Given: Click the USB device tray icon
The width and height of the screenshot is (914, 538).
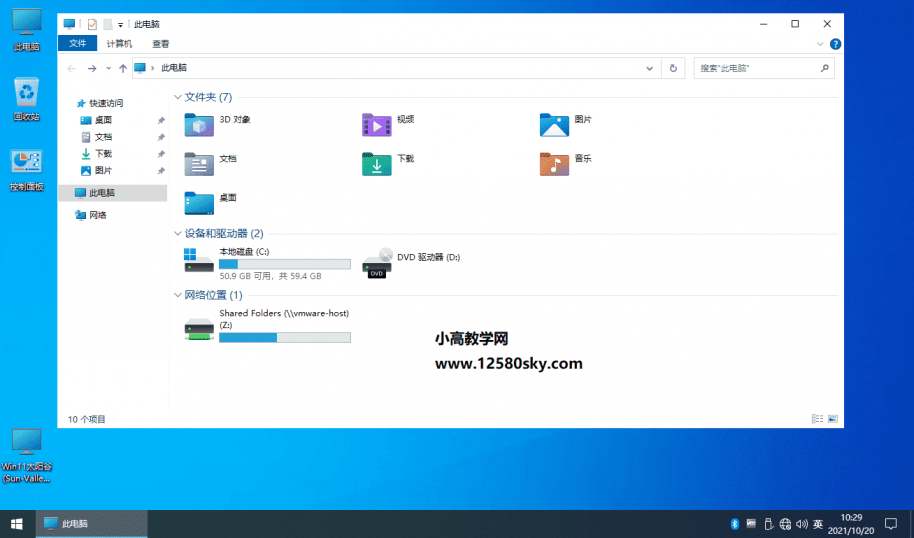Looking at the screenshot, I should [x=768, y=524].
